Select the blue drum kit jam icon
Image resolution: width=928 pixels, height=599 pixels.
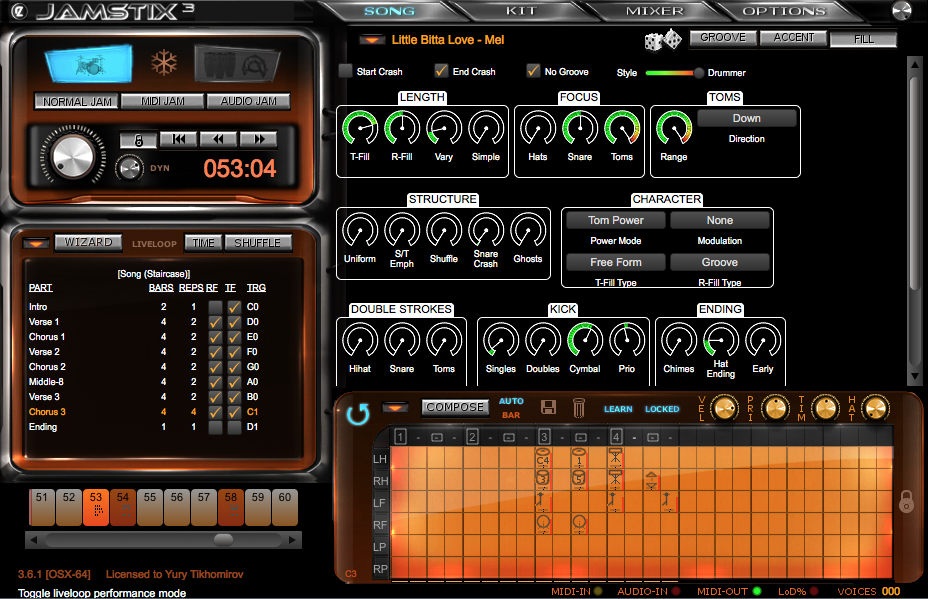[89, 63]
